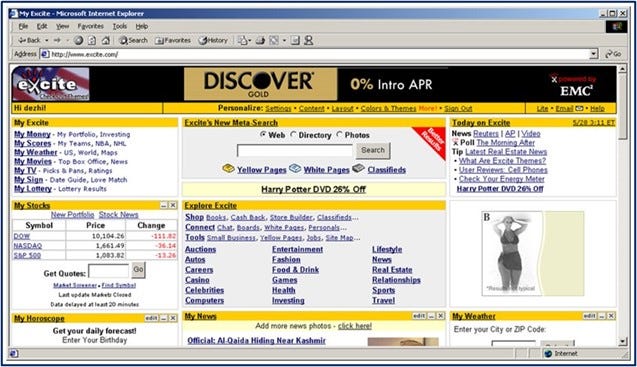Click the Mail toolbar icon
This screenshot has height=367, width=637.
(x=243, y=40)
